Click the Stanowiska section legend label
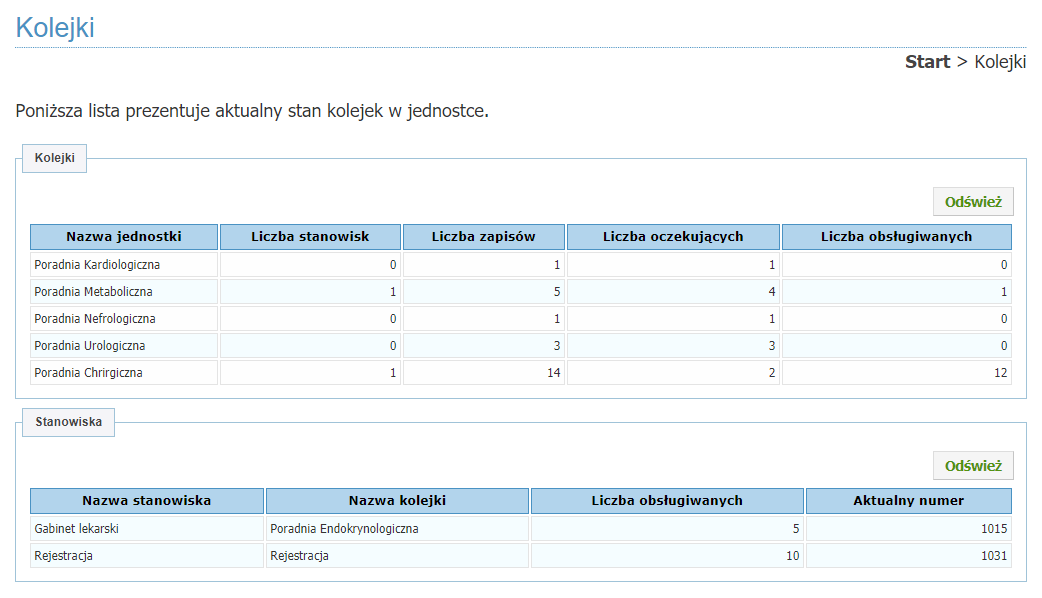The width and height of the screenshot is (1042, 598). 69,423
